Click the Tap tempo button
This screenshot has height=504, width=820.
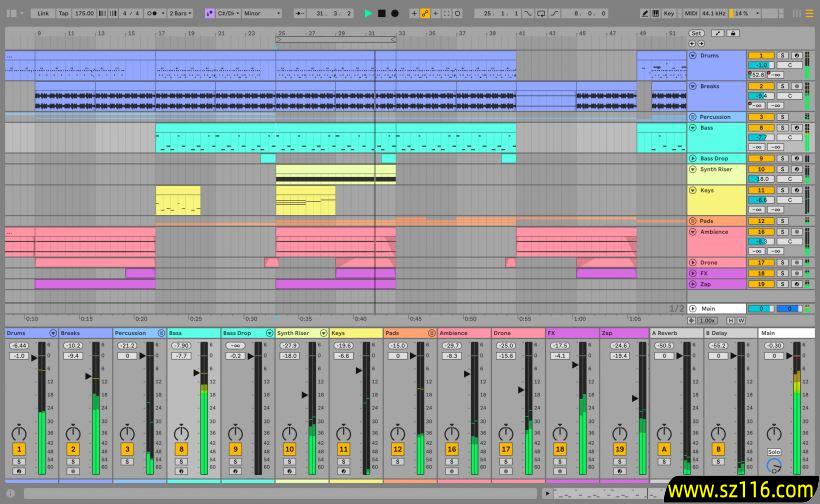64,13
